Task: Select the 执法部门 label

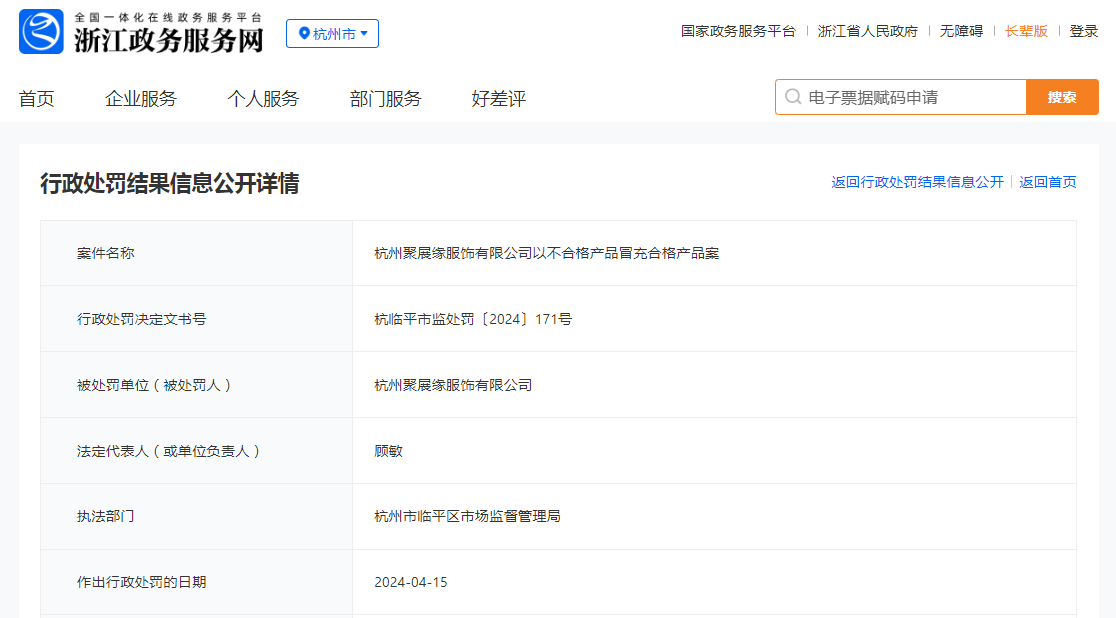Action: tap(105, 516)
